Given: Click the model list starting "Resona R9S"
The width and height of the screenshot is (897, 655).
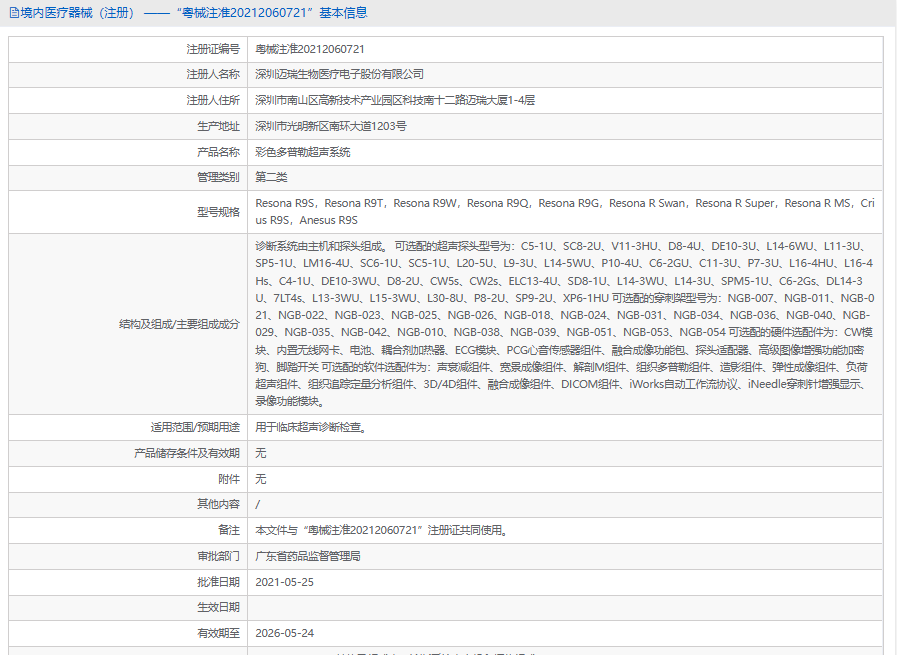Looking at the screenshot, I should 565,212.
